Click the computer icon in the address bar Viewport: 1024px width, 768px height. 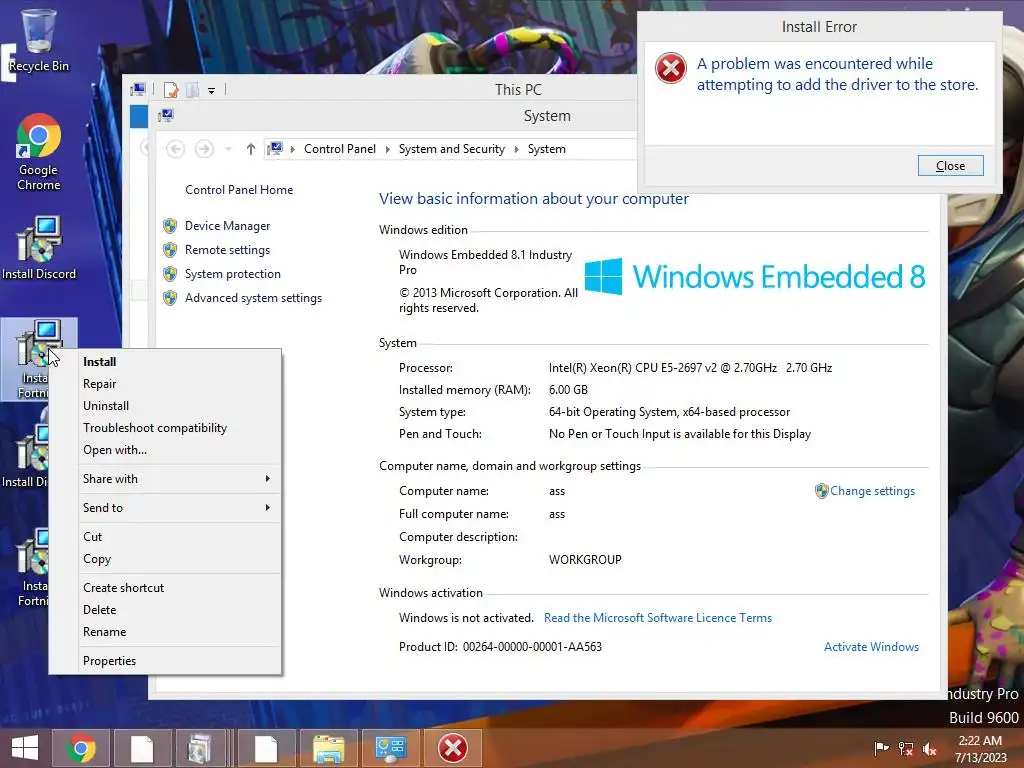click(275, 148)
